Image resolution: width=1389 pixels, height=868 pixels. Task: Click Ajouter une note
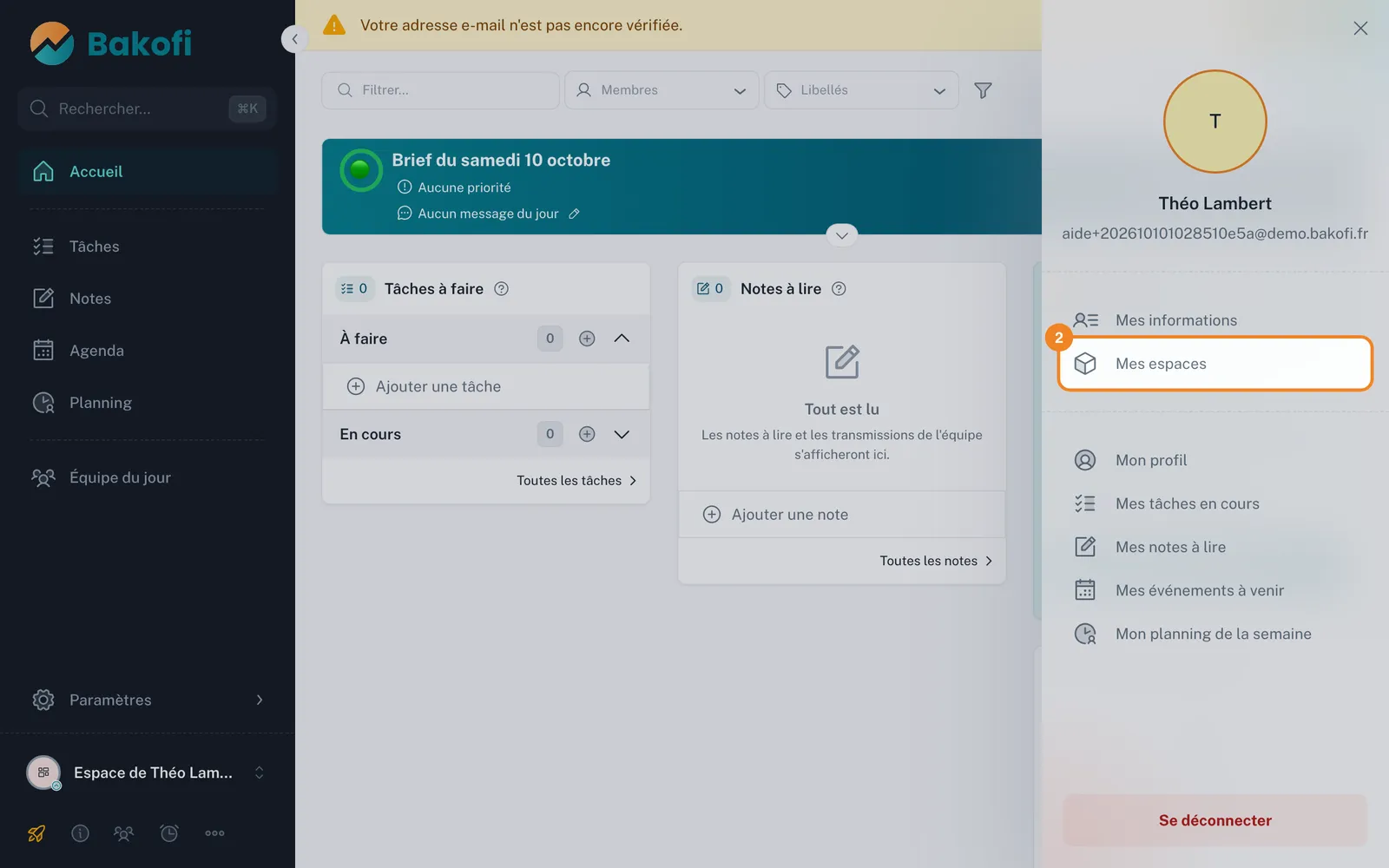click(842, 515)
